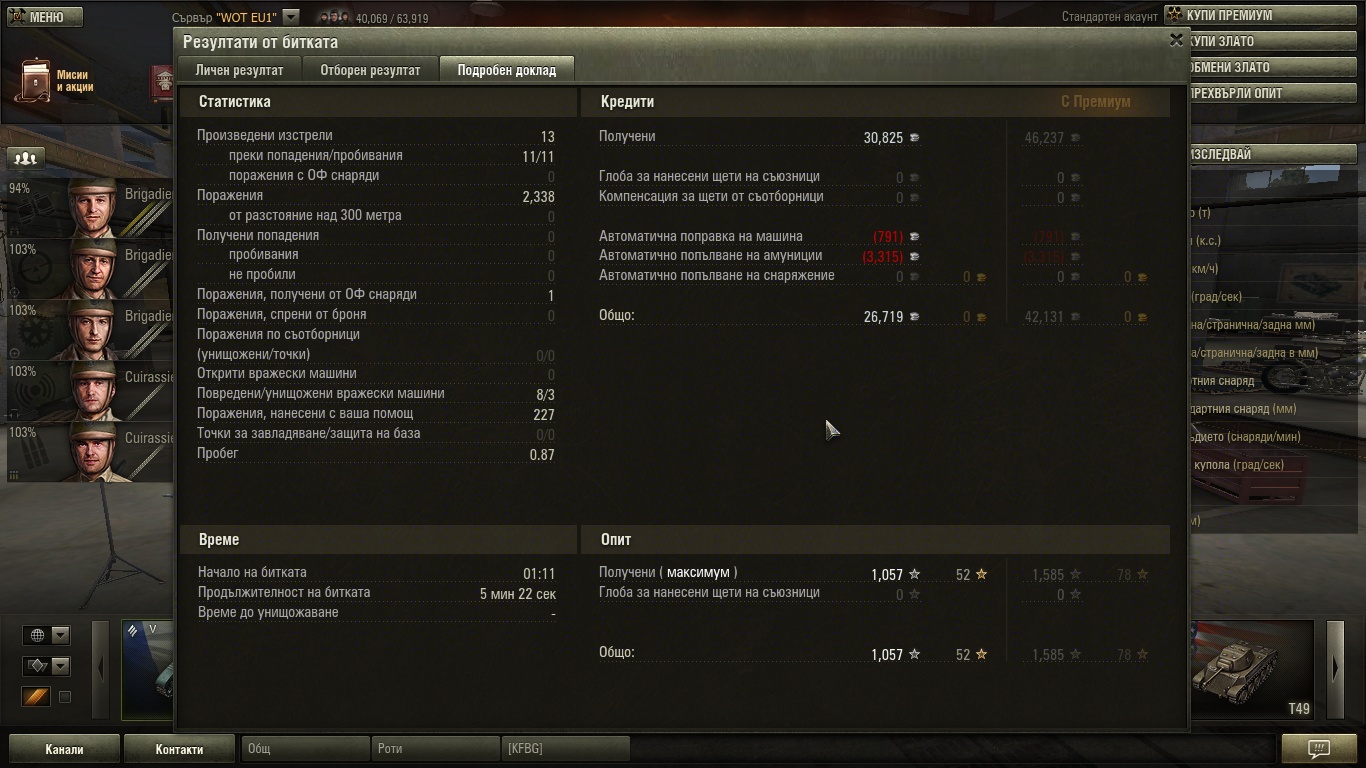Viewport: 1366px width, 768px height.
Task: Click the carousel left arrow
Action: pos(100,667)
